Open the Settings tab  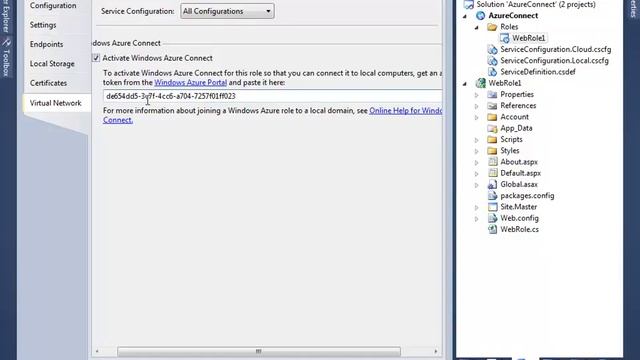click(43, 25)
